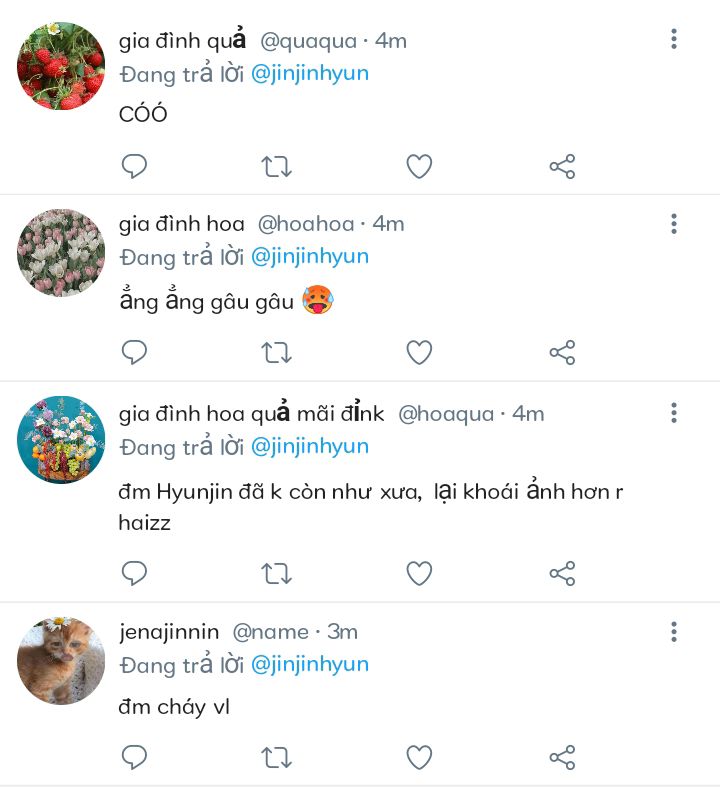This screenshot has width=720, height=788.
Task: Open three-dot menu on @hoahoa's tweet
Action: pyautogui.click(x=674, y=224)
